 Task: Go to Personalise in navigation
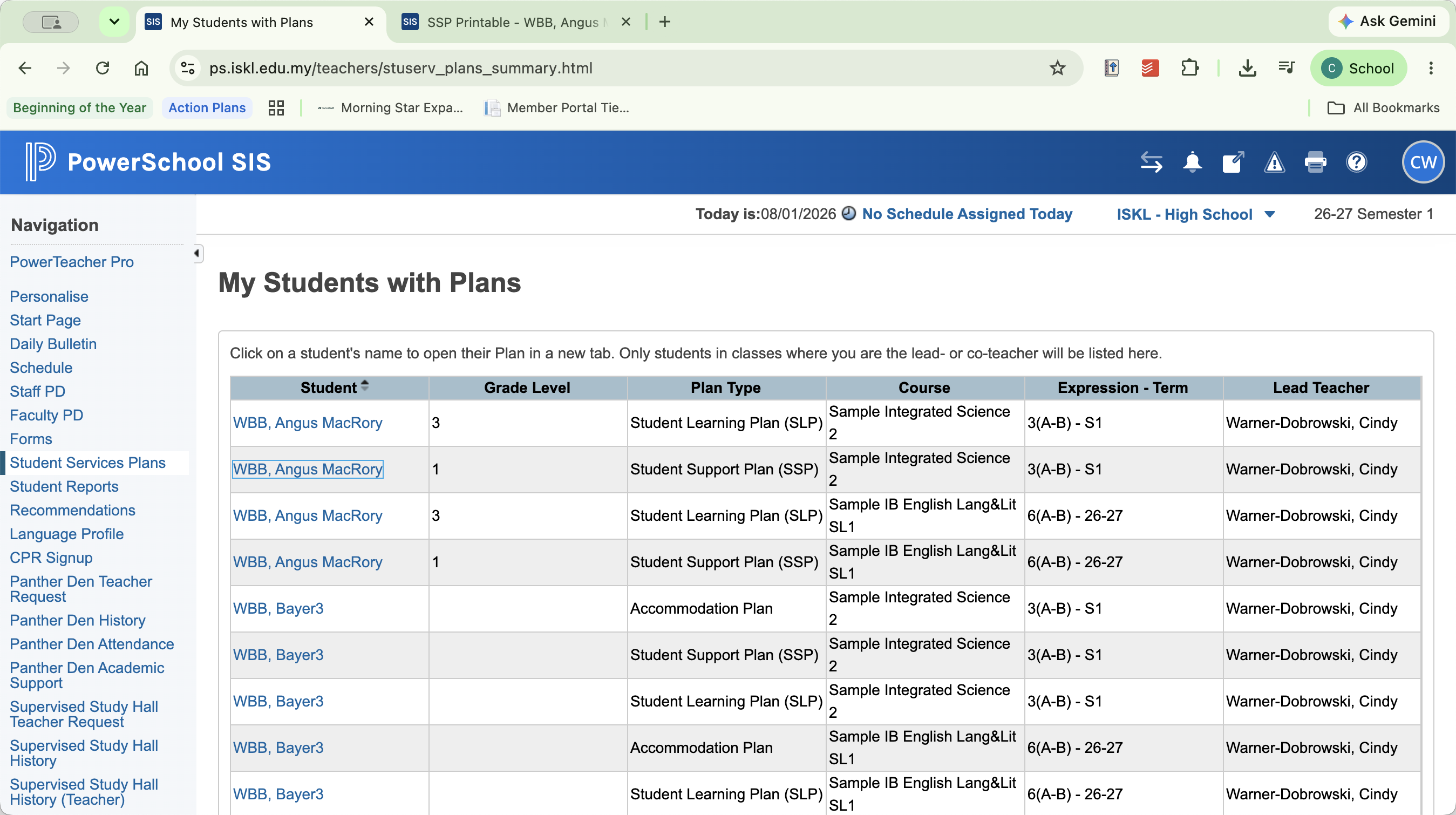coord(49,296)
